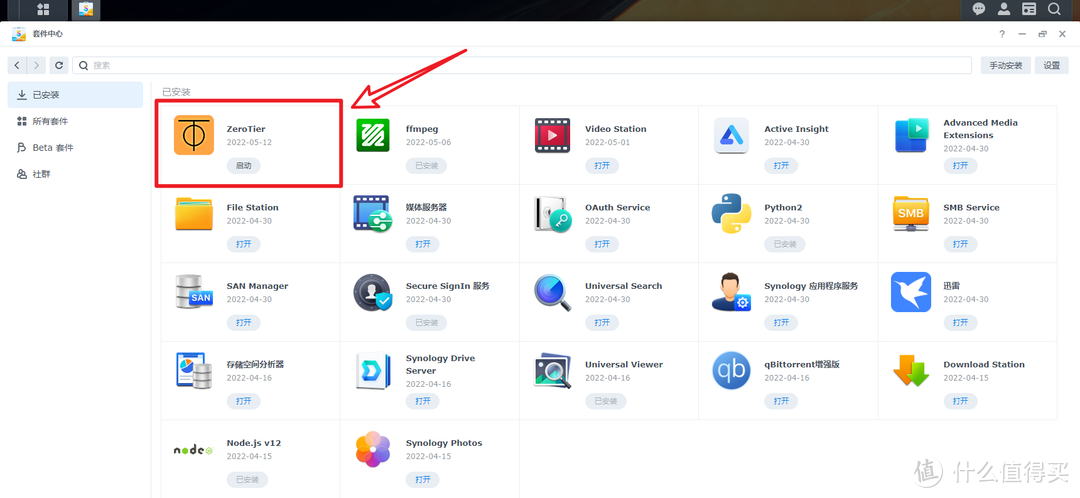
Task: Click 打开 under Synology Photos
Action: coord(423,480)
